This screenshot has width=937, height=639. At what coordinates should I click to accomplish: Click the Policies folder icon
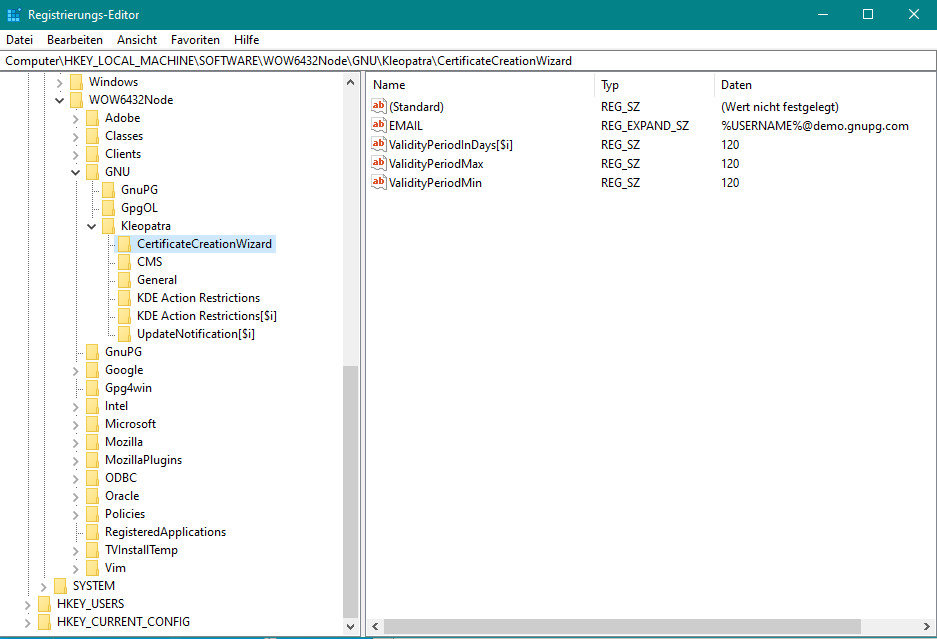pos(93,514)
